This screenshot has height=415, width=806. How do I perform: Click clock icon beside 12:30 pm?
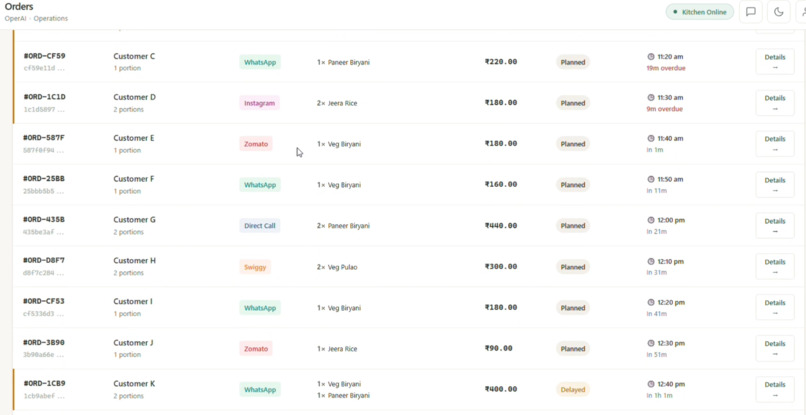[651, 343]
